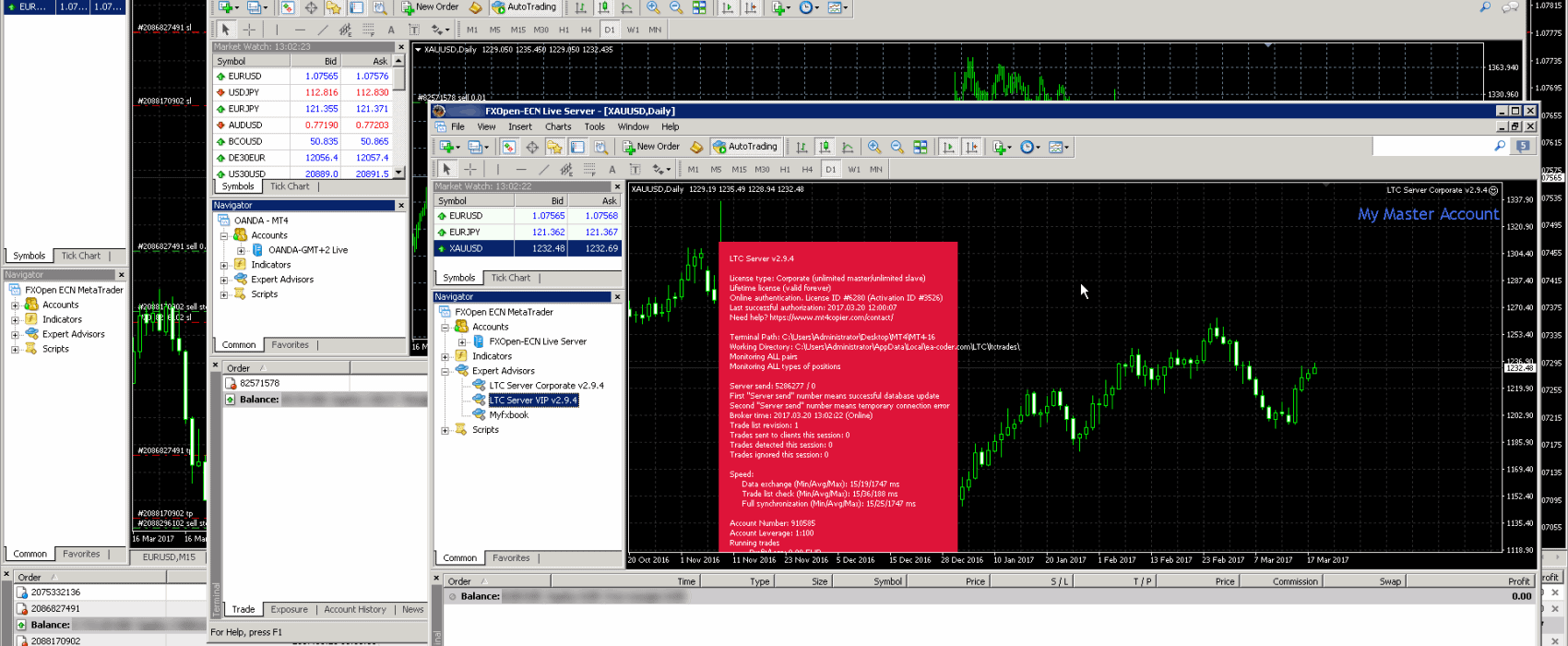
Task: Select the Cursor tool in FXOpen-ECN Live Server window
Action: tap(446, 169)
